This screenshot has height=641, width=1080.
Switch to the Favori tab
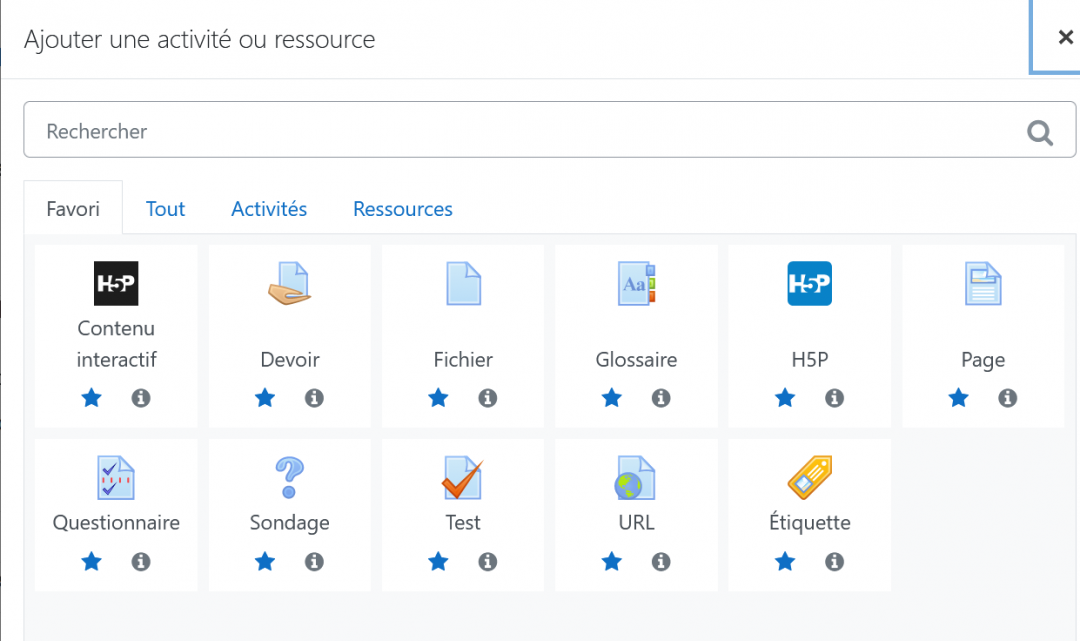(73, 209)
